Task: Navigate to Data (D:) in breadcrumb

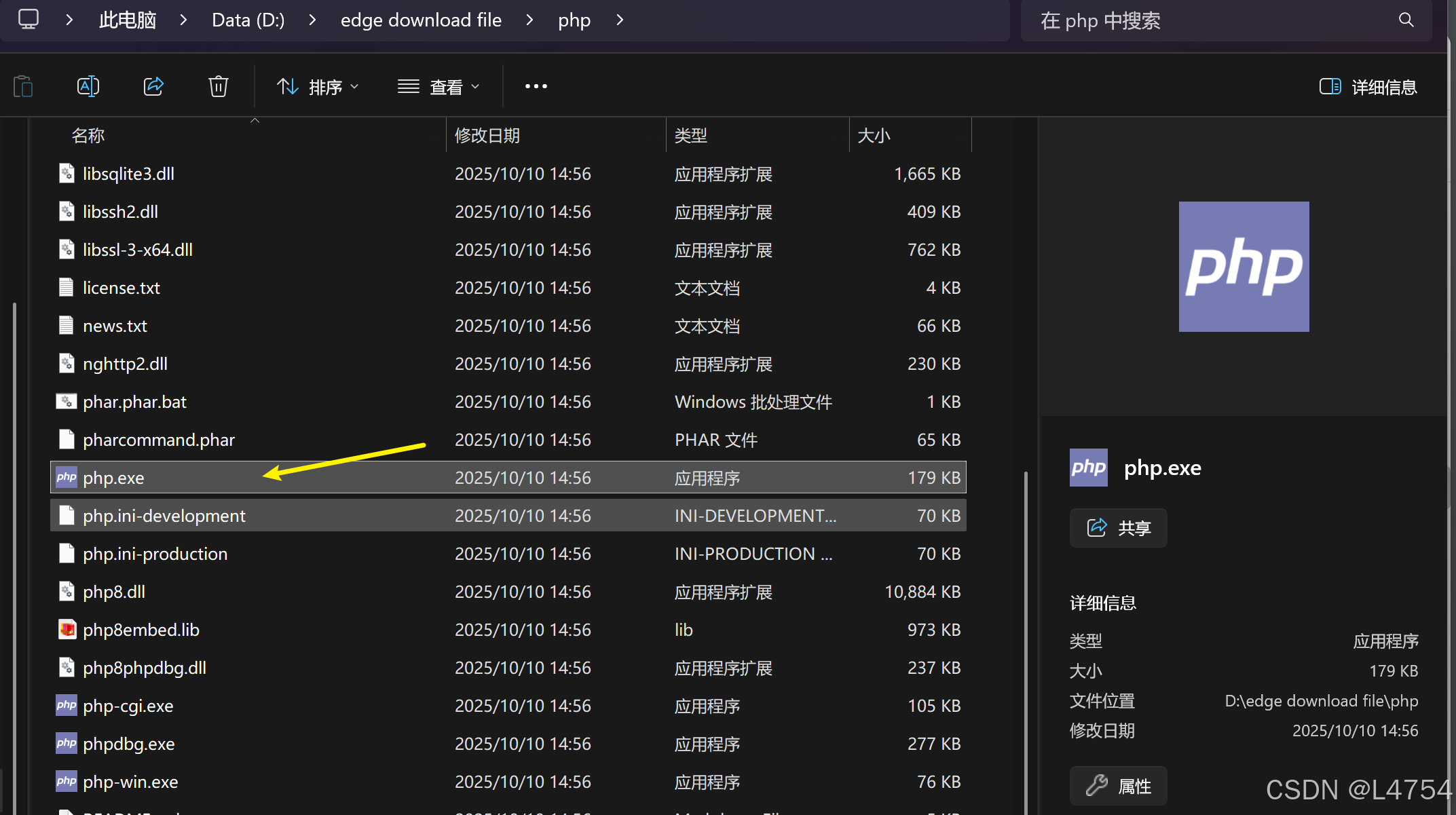Action: point(248,20)
